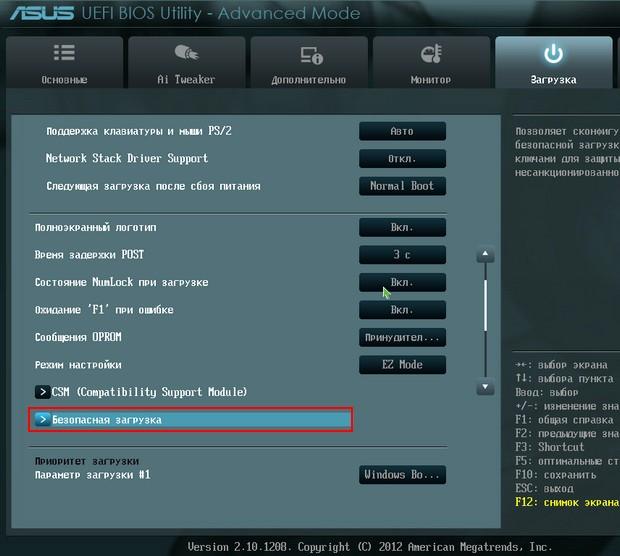Click the Дополнительно computer info icon
620x556 pixels.
coord(311,55)
